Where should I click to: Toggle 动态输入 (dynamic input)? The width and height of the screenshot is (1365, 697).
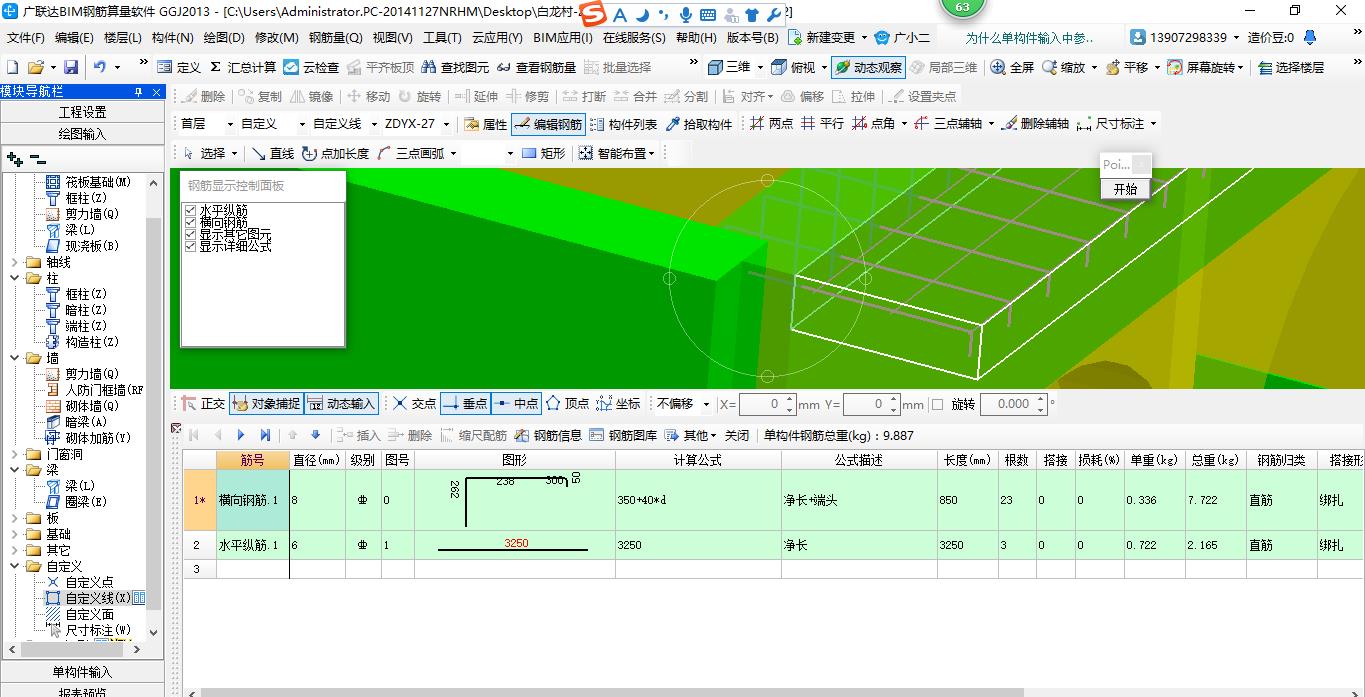pos(340,404)
